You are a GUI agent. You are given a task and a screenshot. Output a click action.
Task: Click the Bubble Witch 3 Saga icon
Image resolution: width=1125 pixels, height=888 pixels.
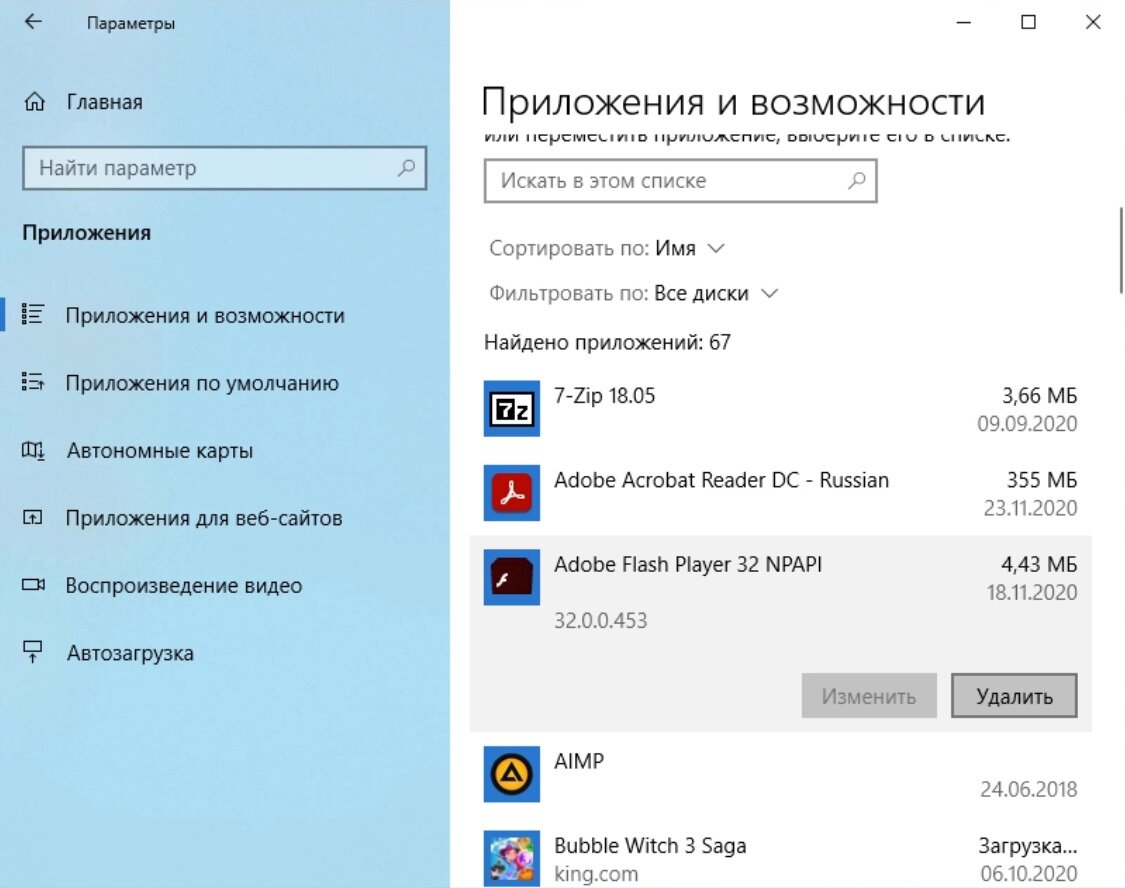pyautogui.click(x=512, y=858)
